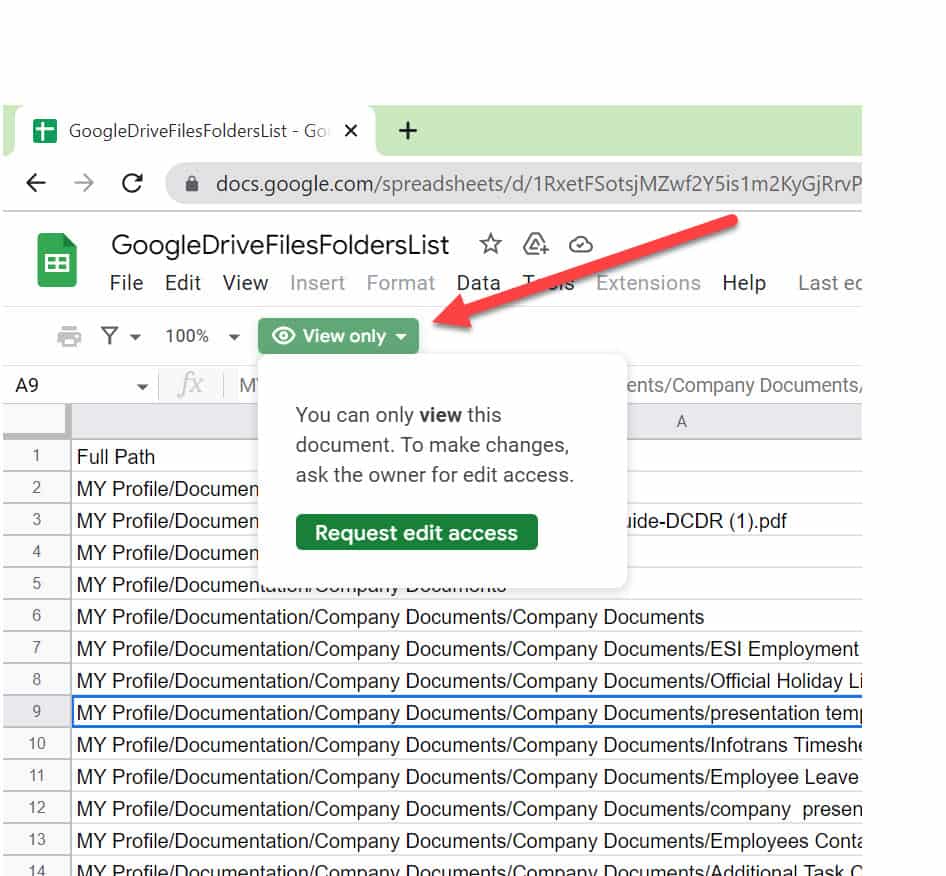Open the Help menu
This screenshot has width=946, height=876.
click(744, 283)
